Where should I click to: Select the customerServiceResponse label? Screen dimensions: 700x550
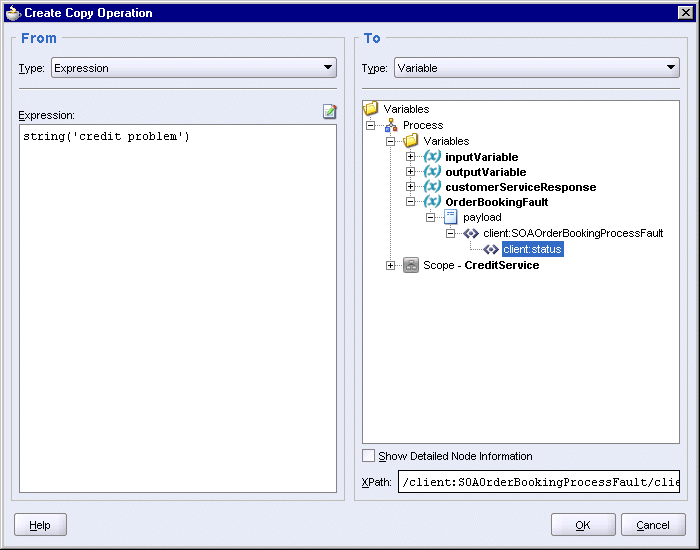(x=521, y=187)
